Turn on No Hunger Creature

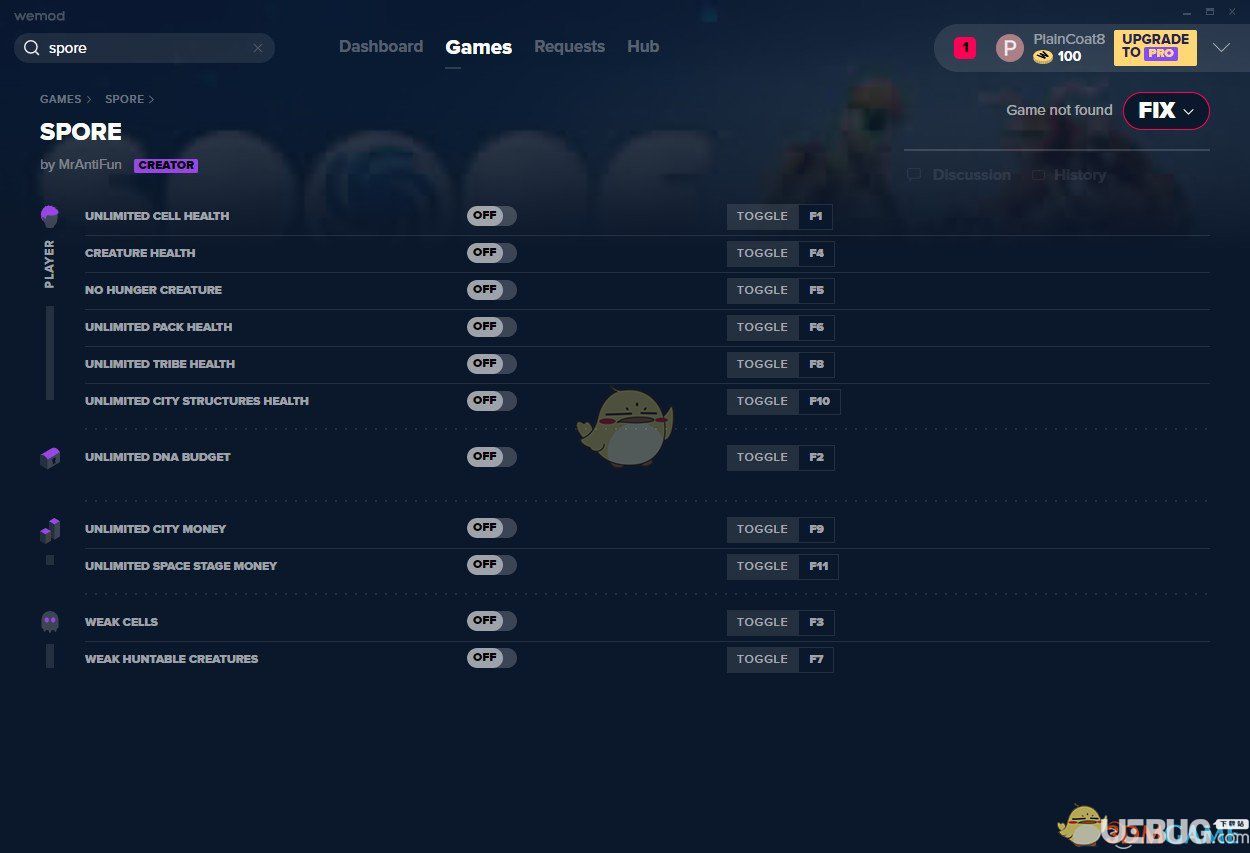(491, 290)
